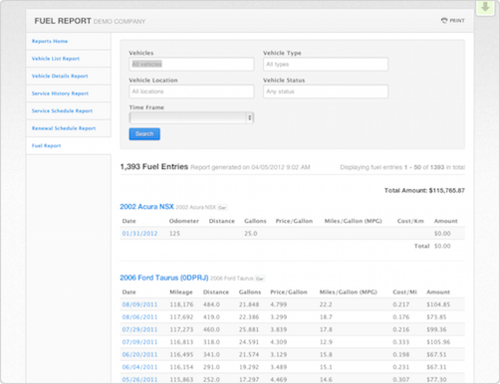
Task: Click the PRINT link
Action: click(x=457, y=20)
